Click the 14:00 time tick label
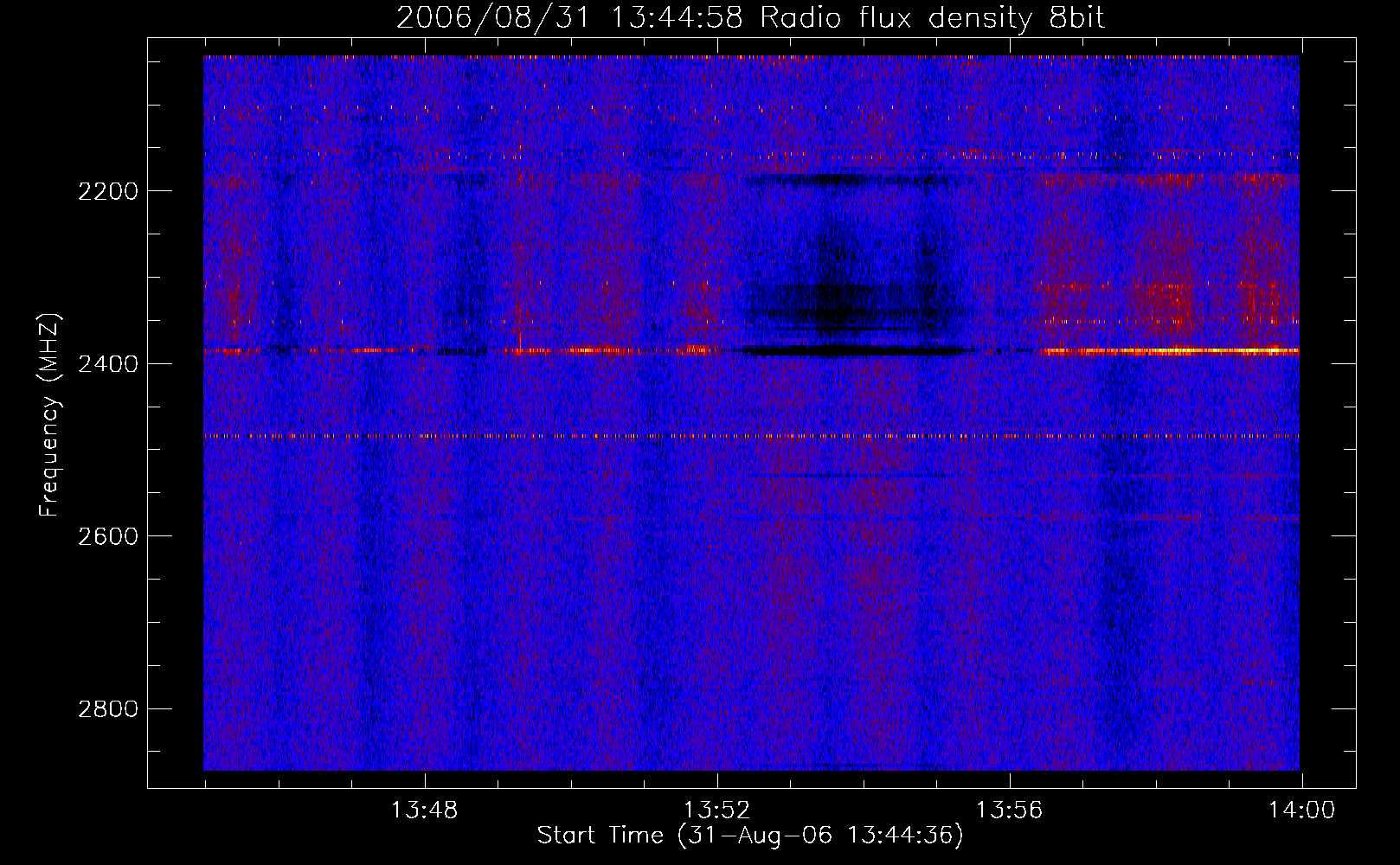This screenshot has width=1400, height=865. click(1302, 811)
